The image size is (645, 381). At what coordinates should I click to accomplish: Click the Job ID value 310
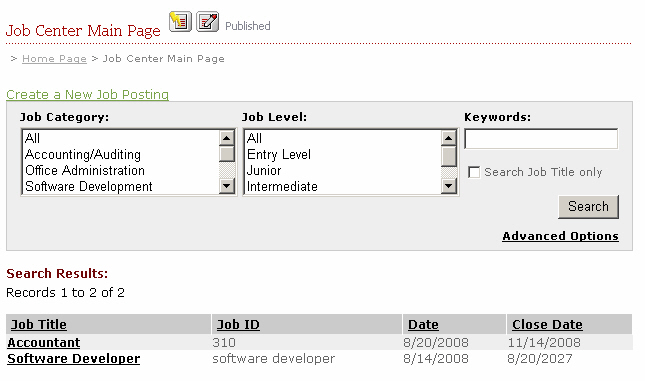tap(224, 342)
